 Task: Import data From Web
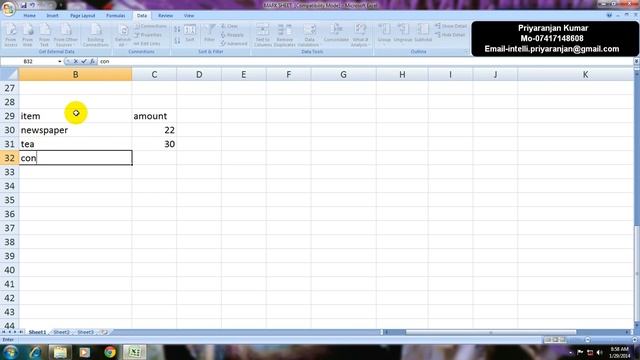pos(27,35)
